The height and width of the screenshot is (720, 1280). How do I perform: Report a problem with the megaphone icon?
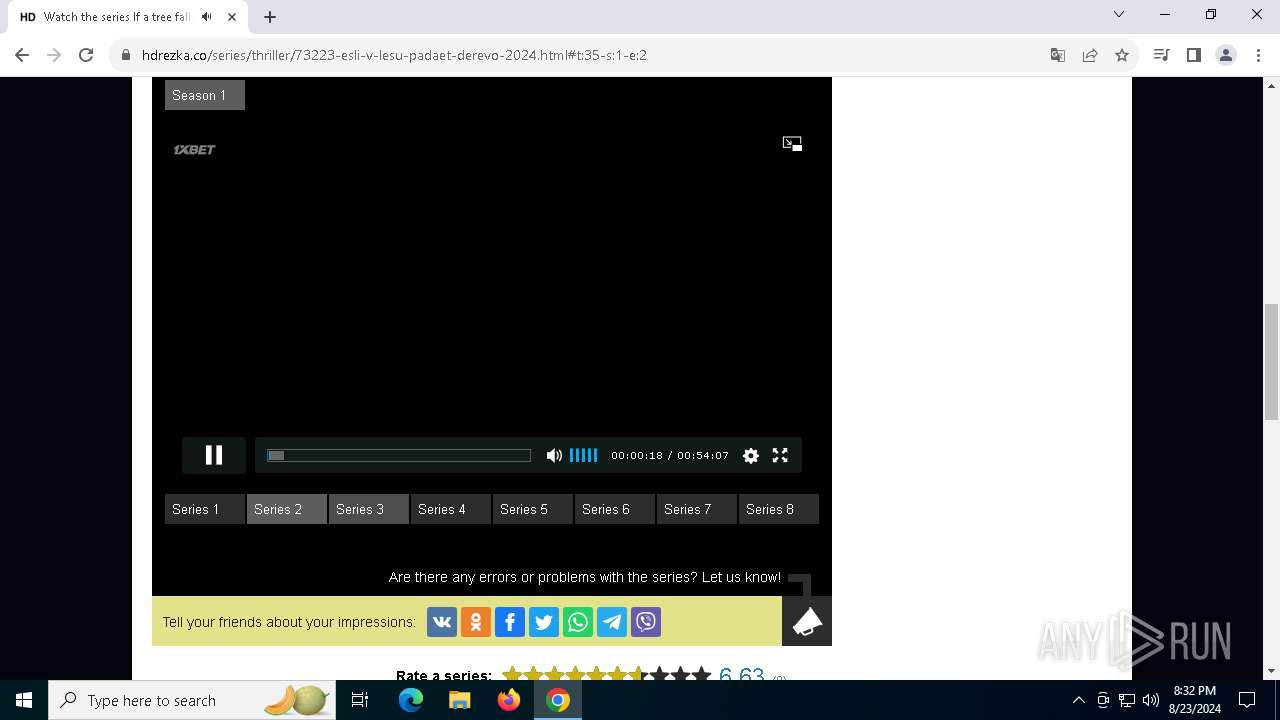[x=807, y=621]
